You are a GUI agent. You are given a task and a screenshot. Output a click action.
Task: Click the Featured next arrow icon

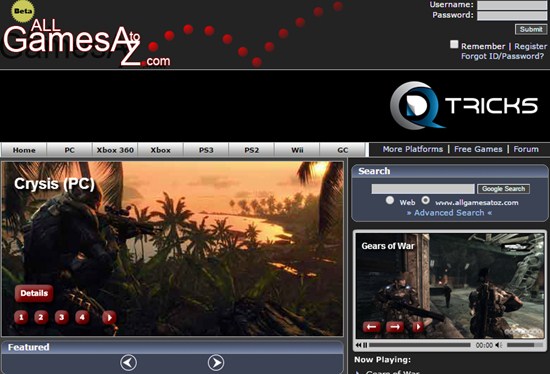tap(216, 363)
